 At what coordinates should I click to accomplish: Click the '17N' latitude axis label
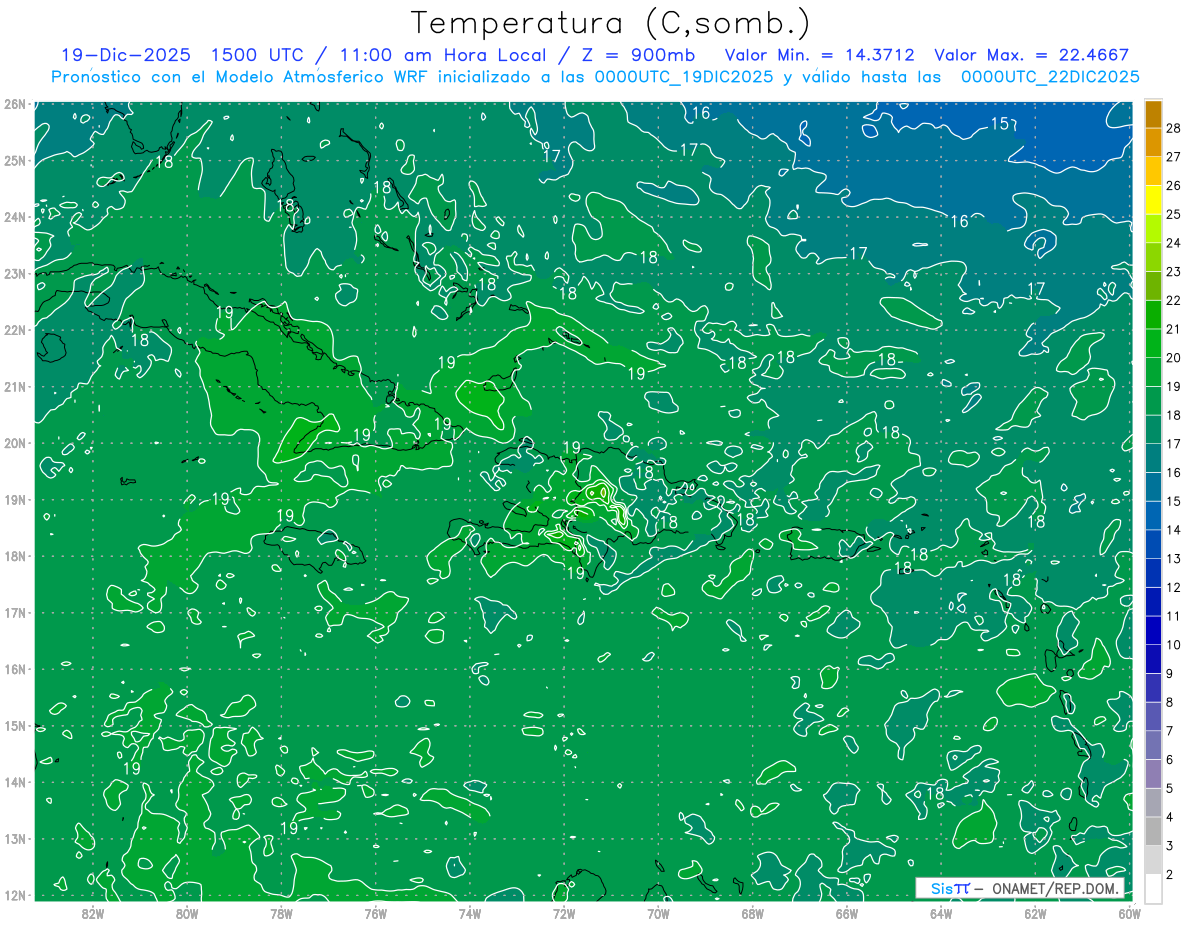(16, 612)
